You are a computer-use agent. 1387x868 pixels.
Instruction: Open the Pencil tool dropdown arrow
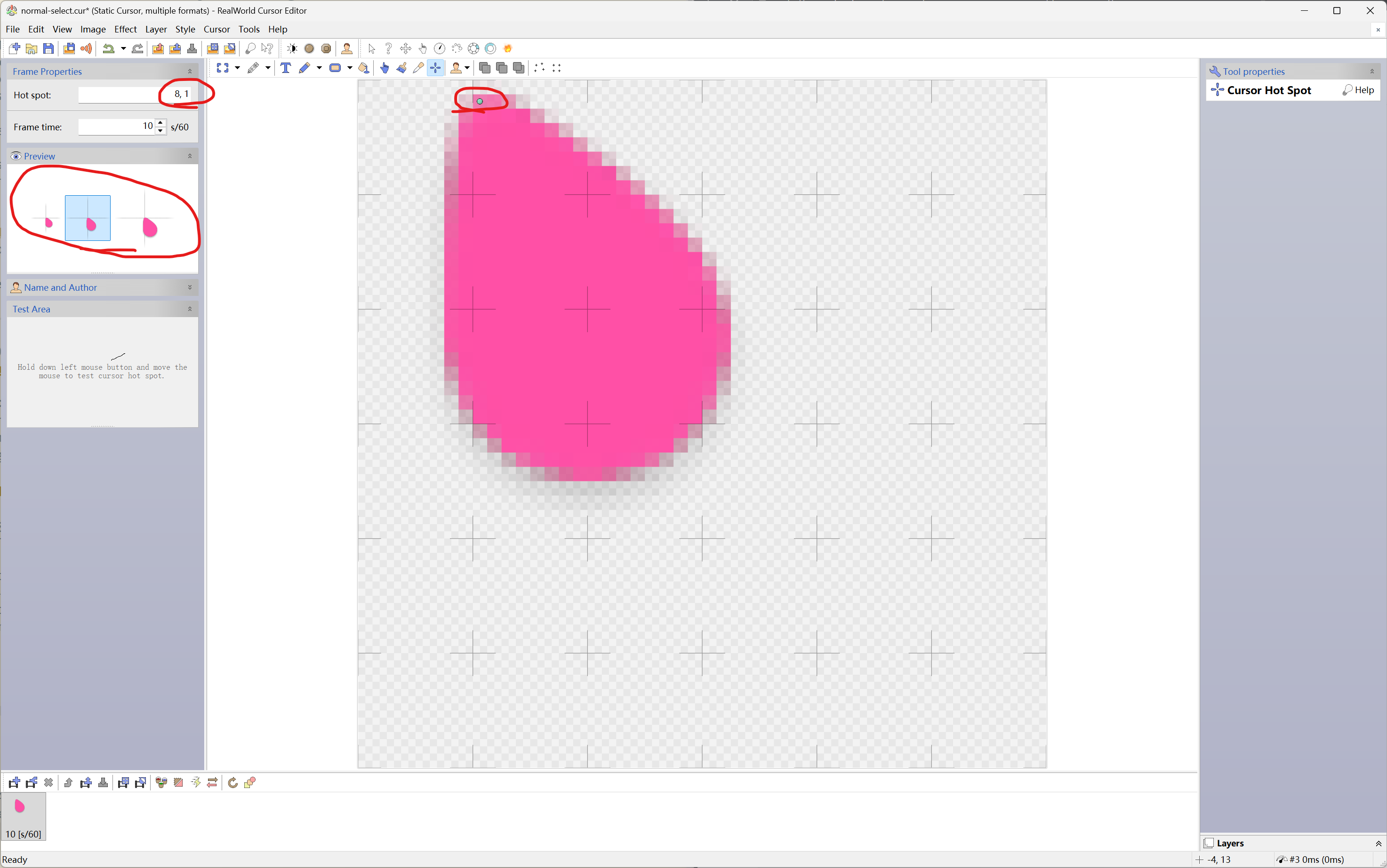click(x=319, y=68)
